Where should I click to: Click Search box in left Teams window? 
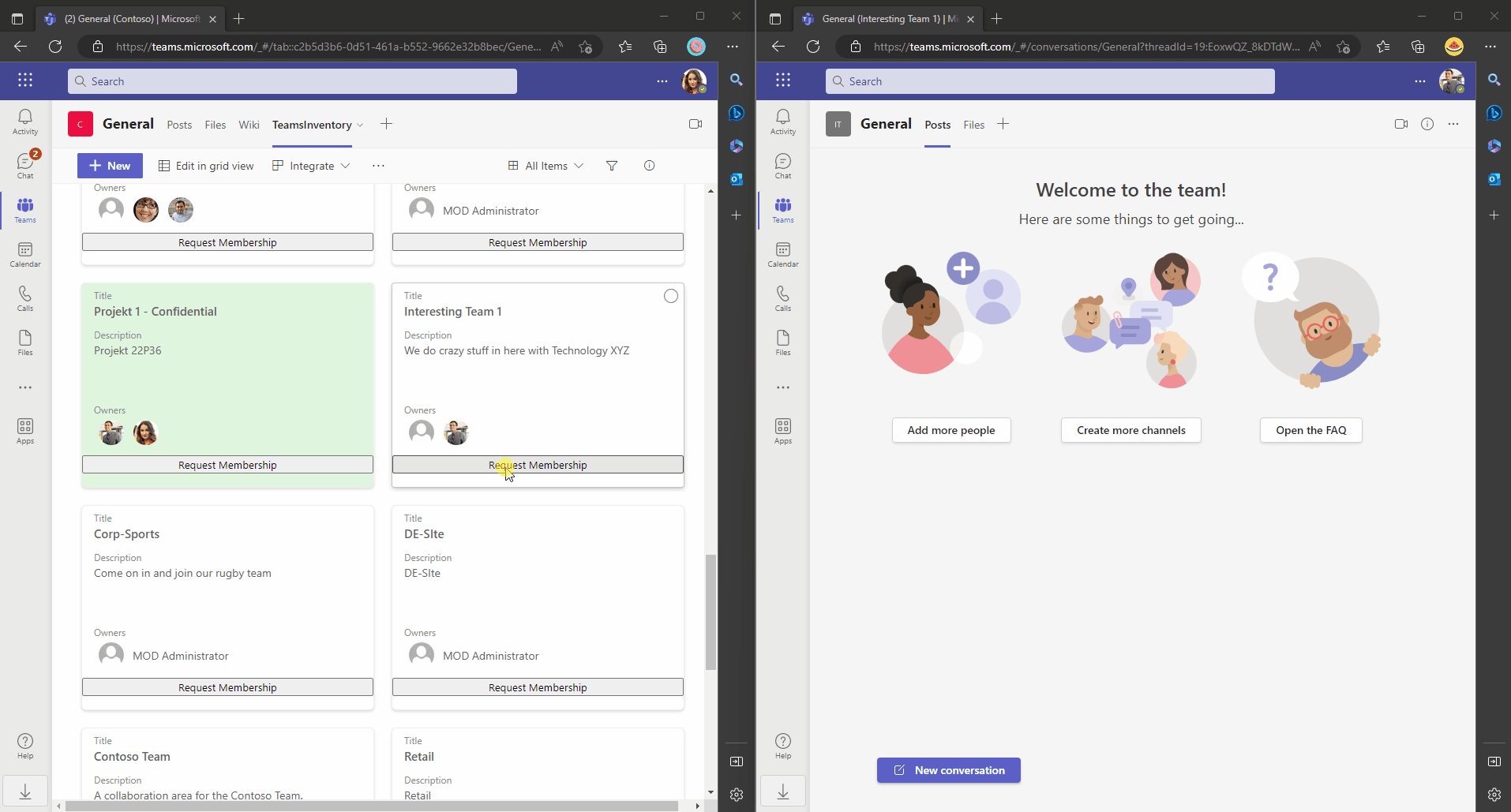coord(292,81)
